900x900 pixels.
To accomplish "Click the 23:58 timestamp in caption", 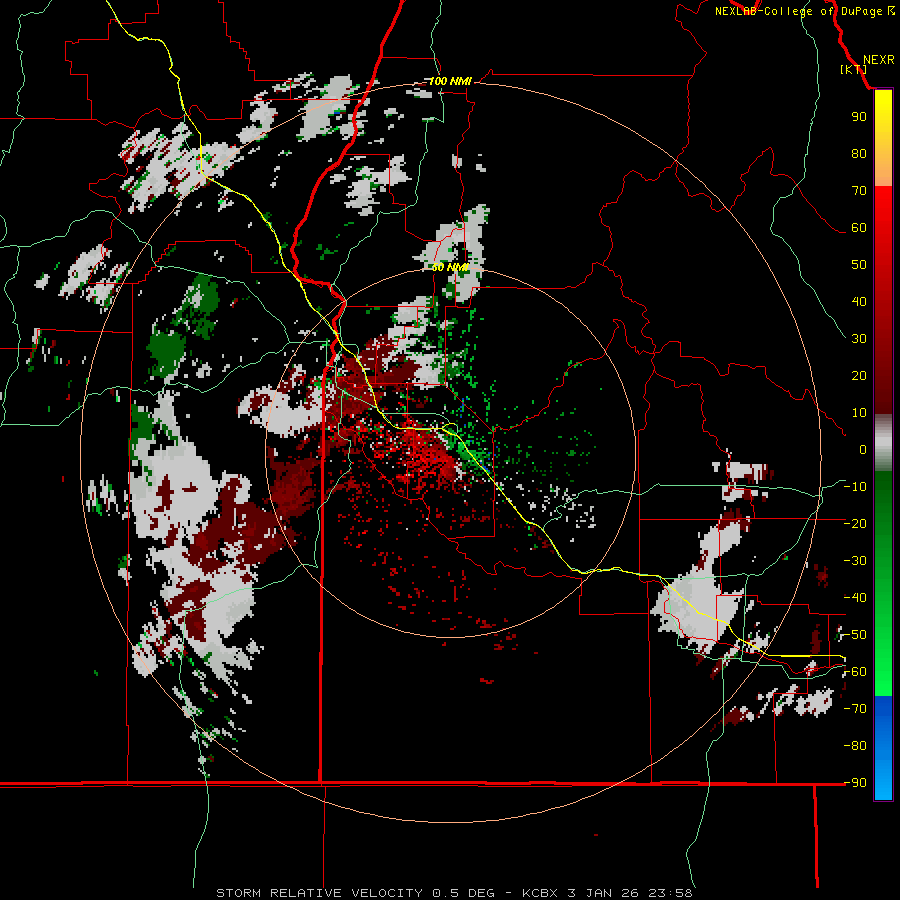I will click(670, 893).
